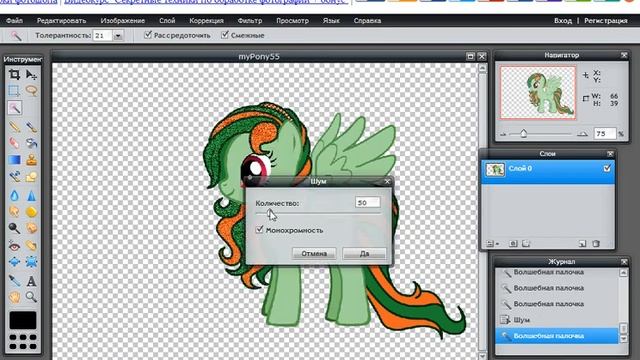The image size is (640, 360).
Task: Open layer styles in Слои panel
Action: tap(526, 244)
